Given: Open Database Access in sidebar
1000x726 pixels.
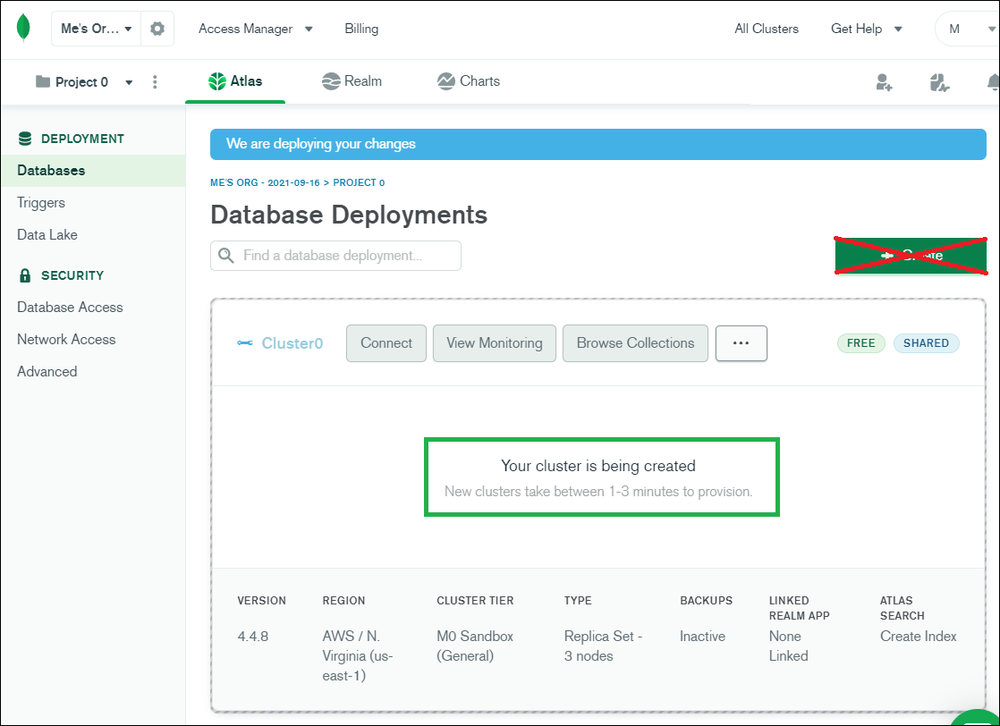Looking at the screenshot, I should pyautogui.click(x=70, y=307).
